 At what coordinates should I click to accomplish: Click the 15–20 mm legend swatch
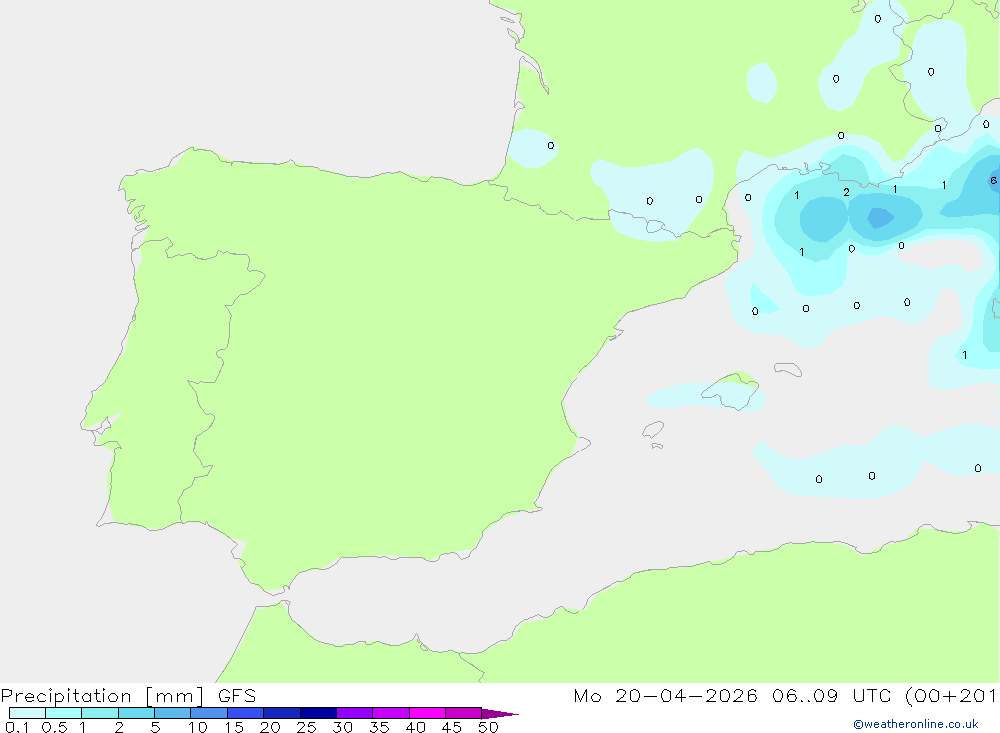coord(246,713)
